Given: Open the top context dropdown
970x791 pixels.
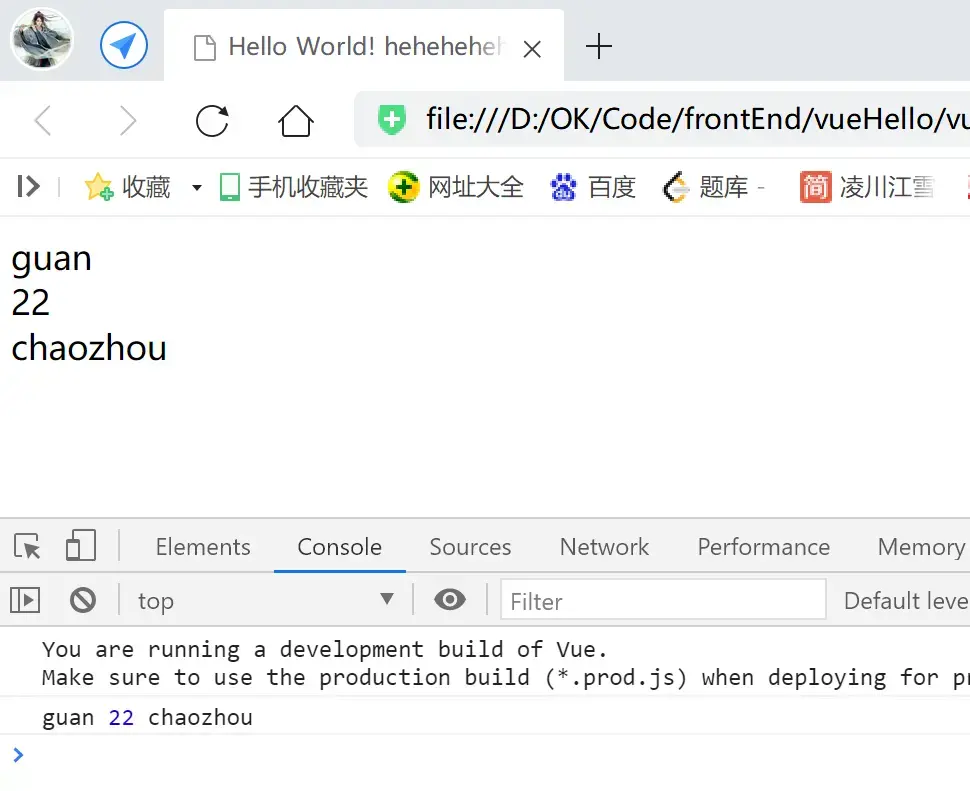Looking at the screenshot, I should [266, 600].
